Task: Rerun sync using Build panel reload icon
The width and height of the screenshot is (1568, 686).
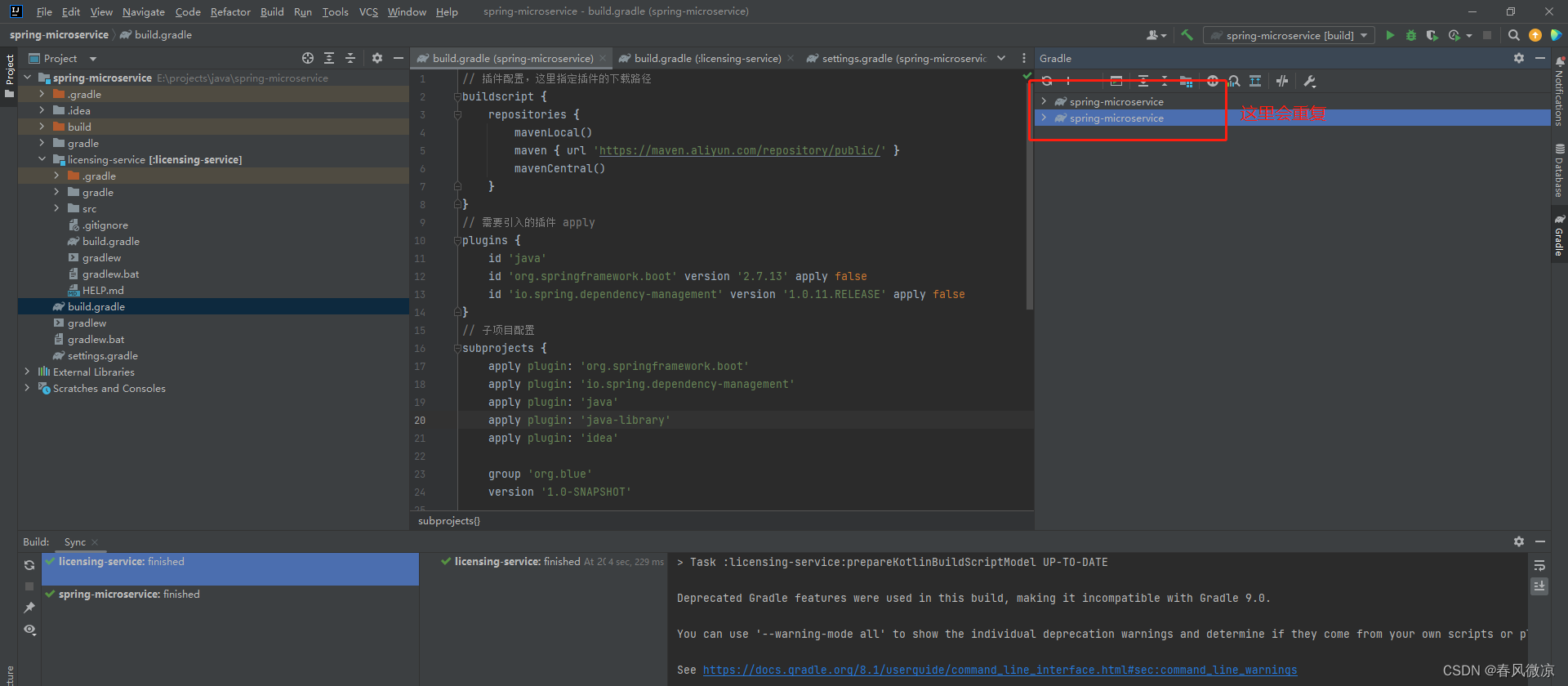Action: click(29, 565)
